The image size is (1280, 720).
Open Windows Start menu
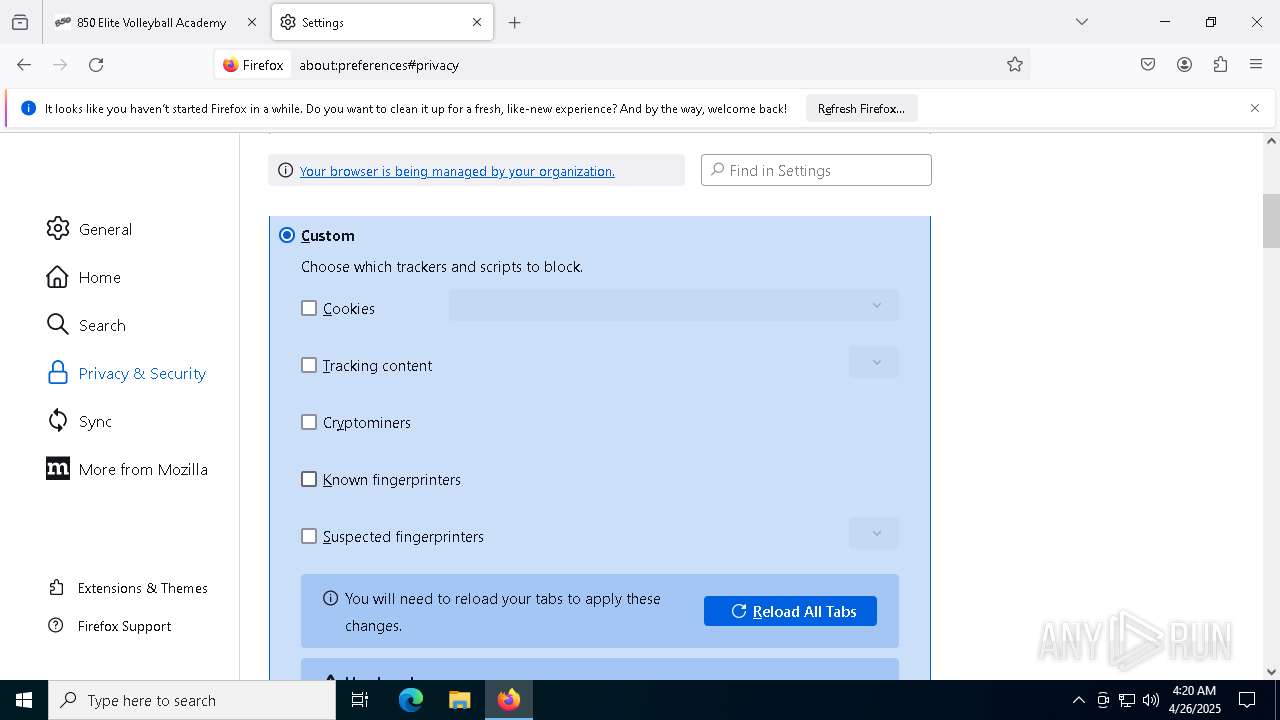point(24,700)
